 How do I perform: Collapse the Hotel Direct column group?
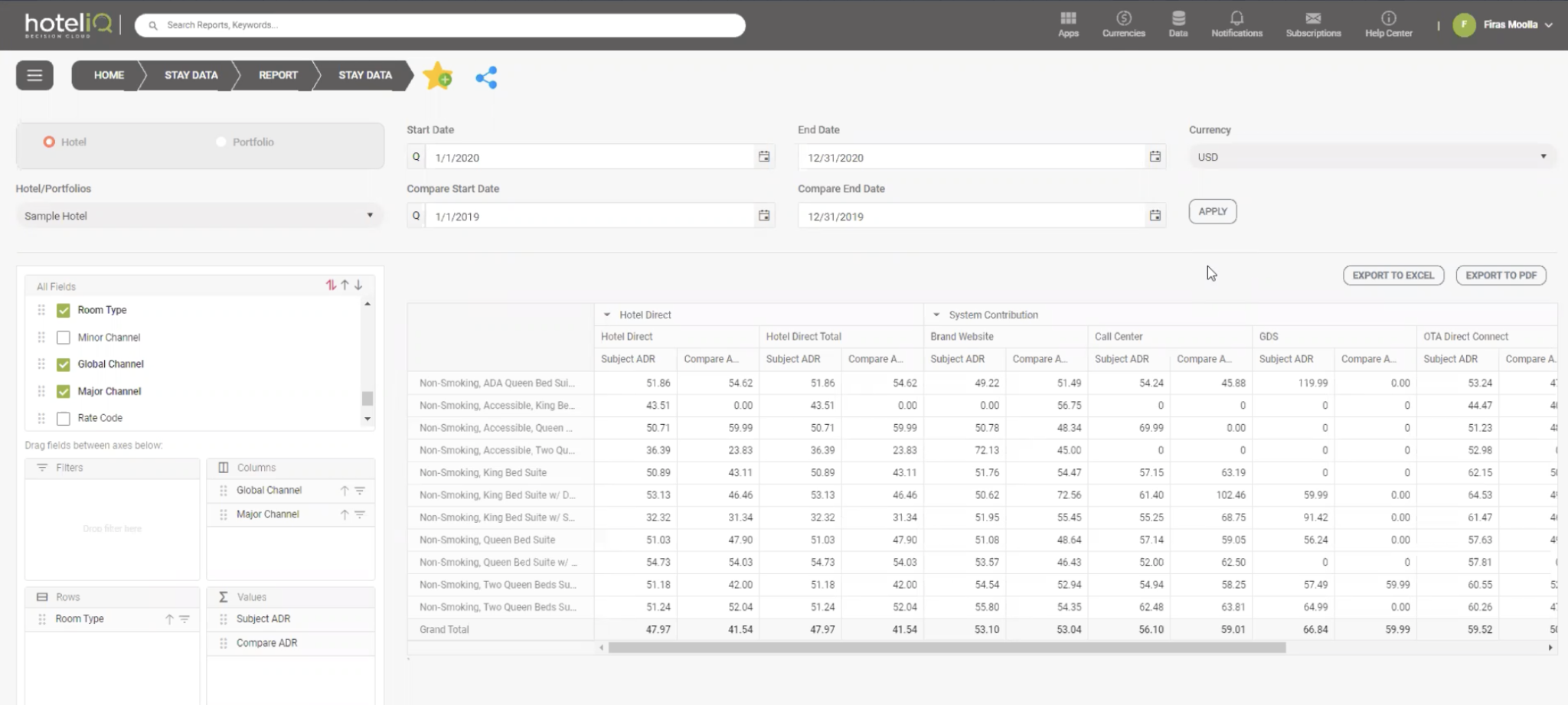tap(607, 315)
